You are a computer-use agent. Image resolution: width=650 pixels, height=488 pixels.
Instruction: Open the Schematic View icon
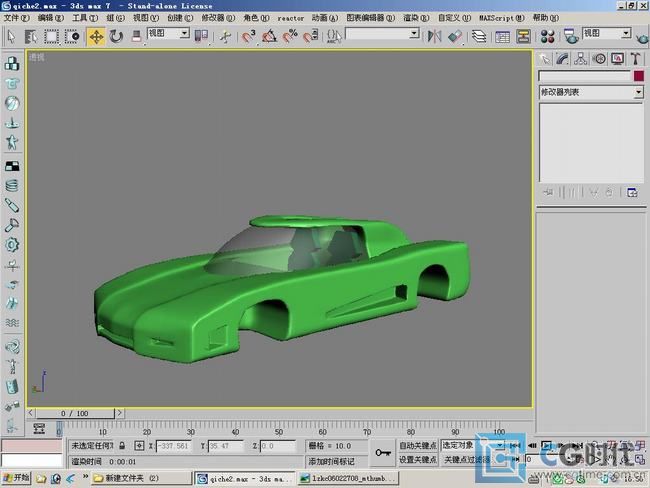click(524, 36)
